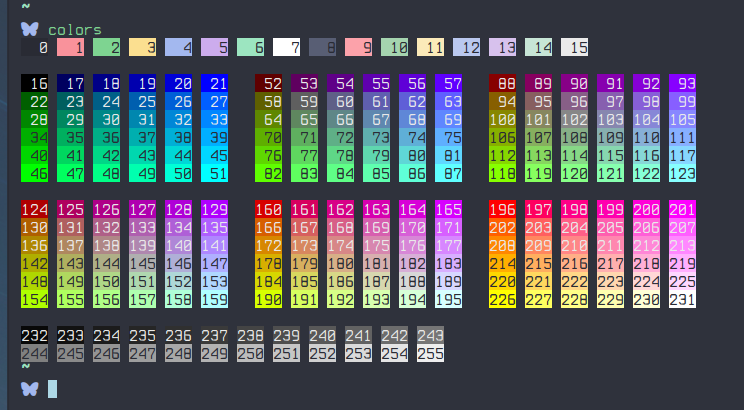This screenshot has height=410, width=744.
Task: Choose the lime green cell 82
Action: point(269,173)
